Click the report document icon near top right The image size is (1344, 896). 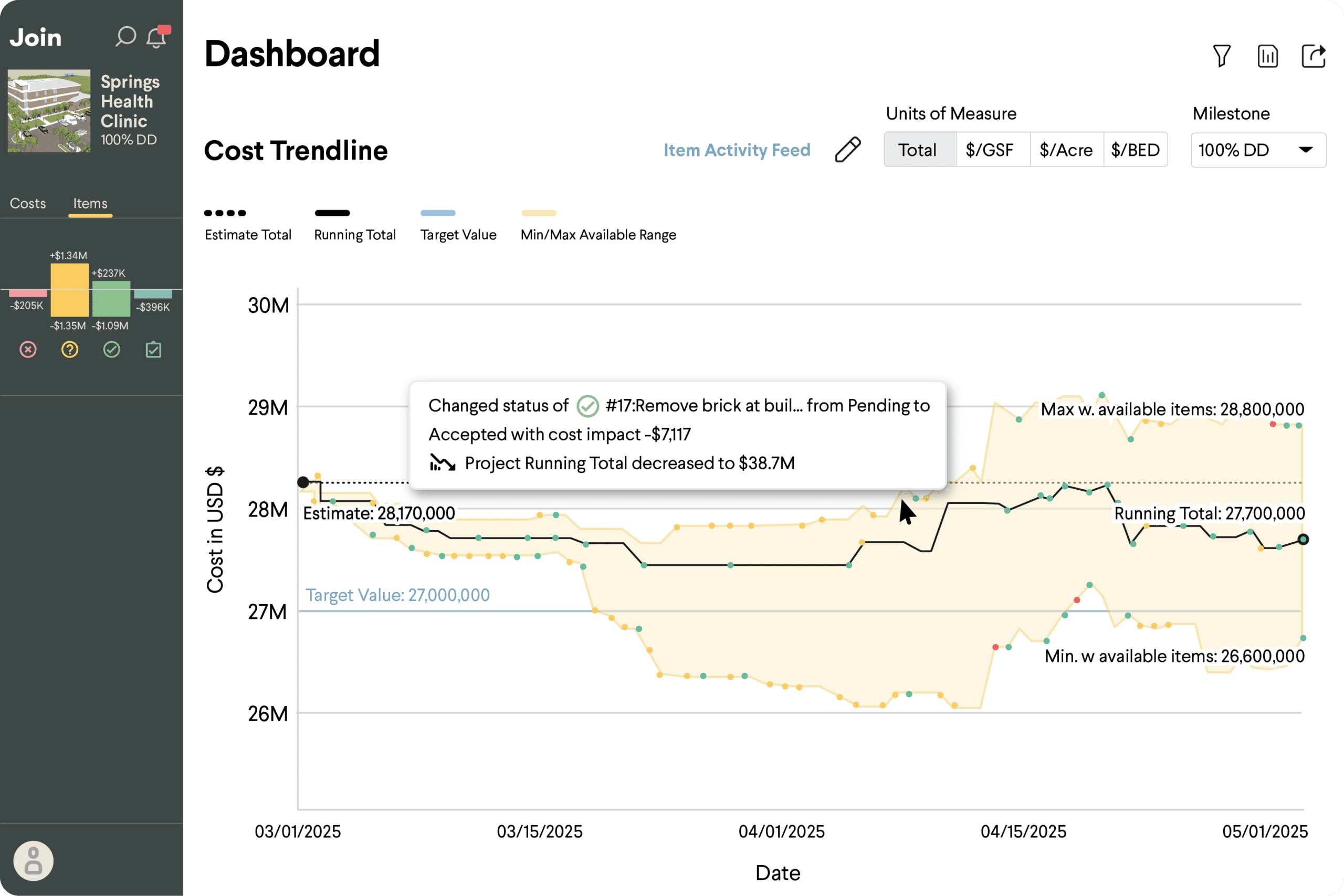(x=1268, y=56)
